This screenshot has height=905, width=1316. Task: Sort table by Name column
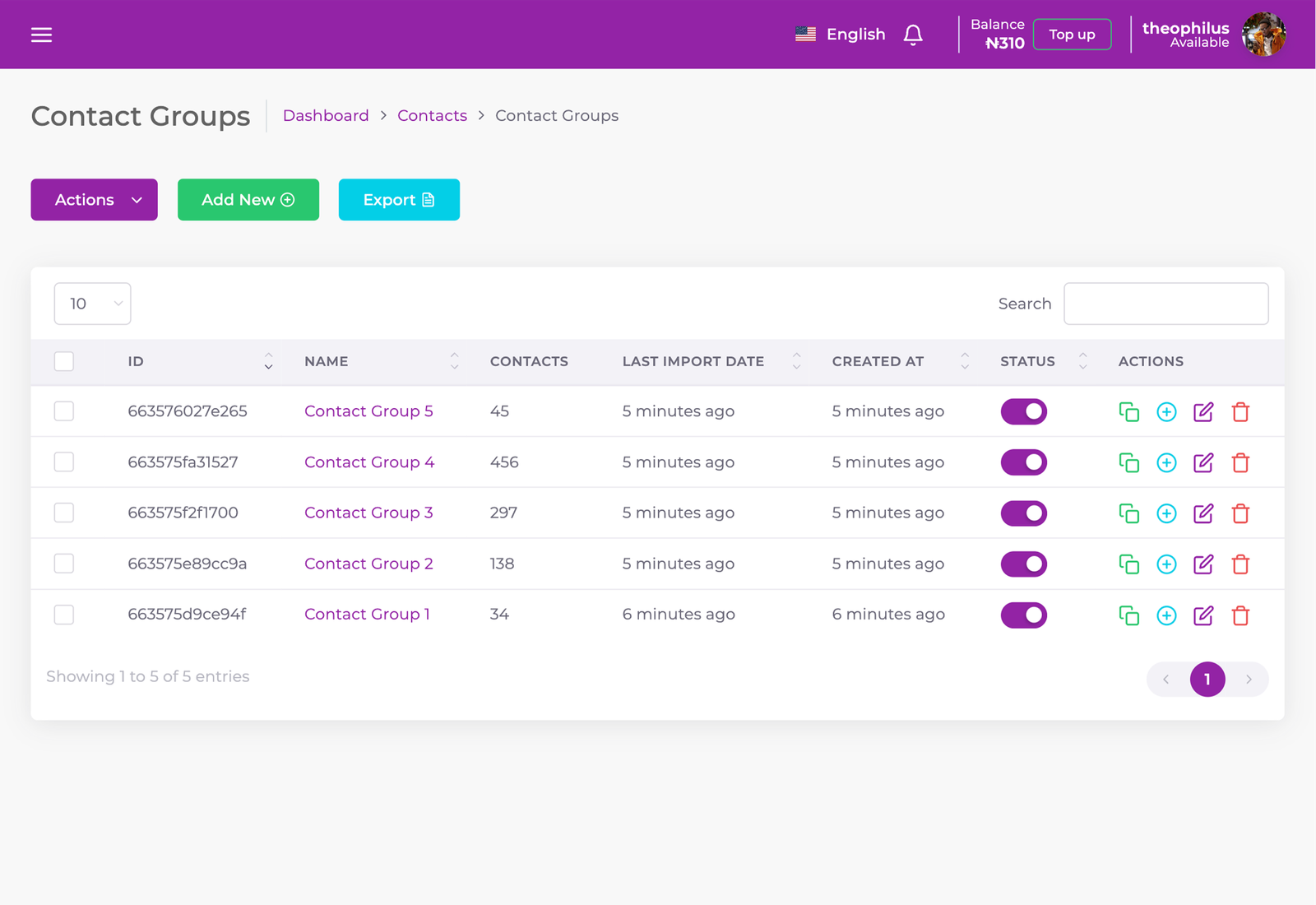[454, 361]
